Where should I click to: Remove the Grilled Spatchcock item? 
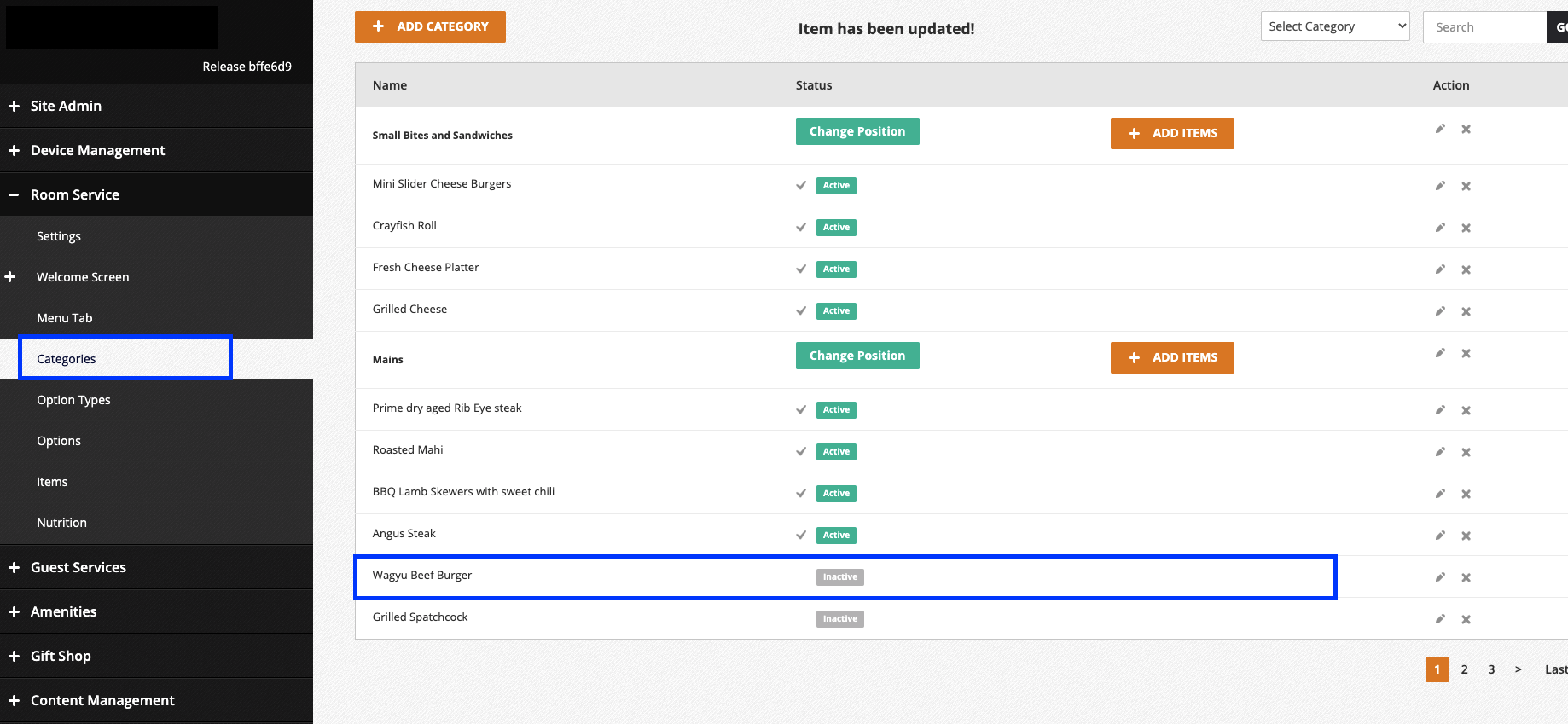(1466, 619)
